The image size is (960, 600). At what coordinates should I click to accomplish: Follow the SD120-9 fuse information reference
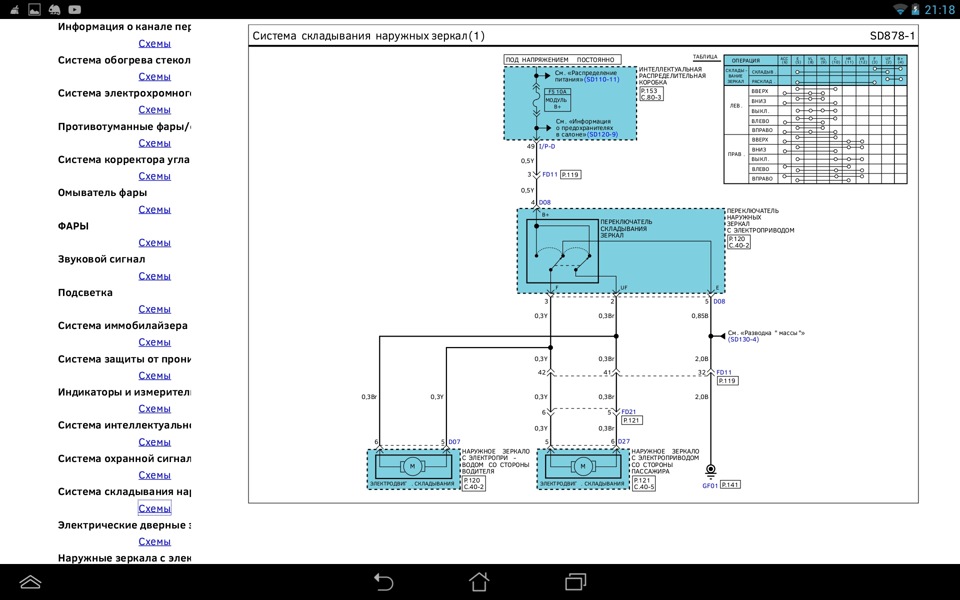(602, 135)
